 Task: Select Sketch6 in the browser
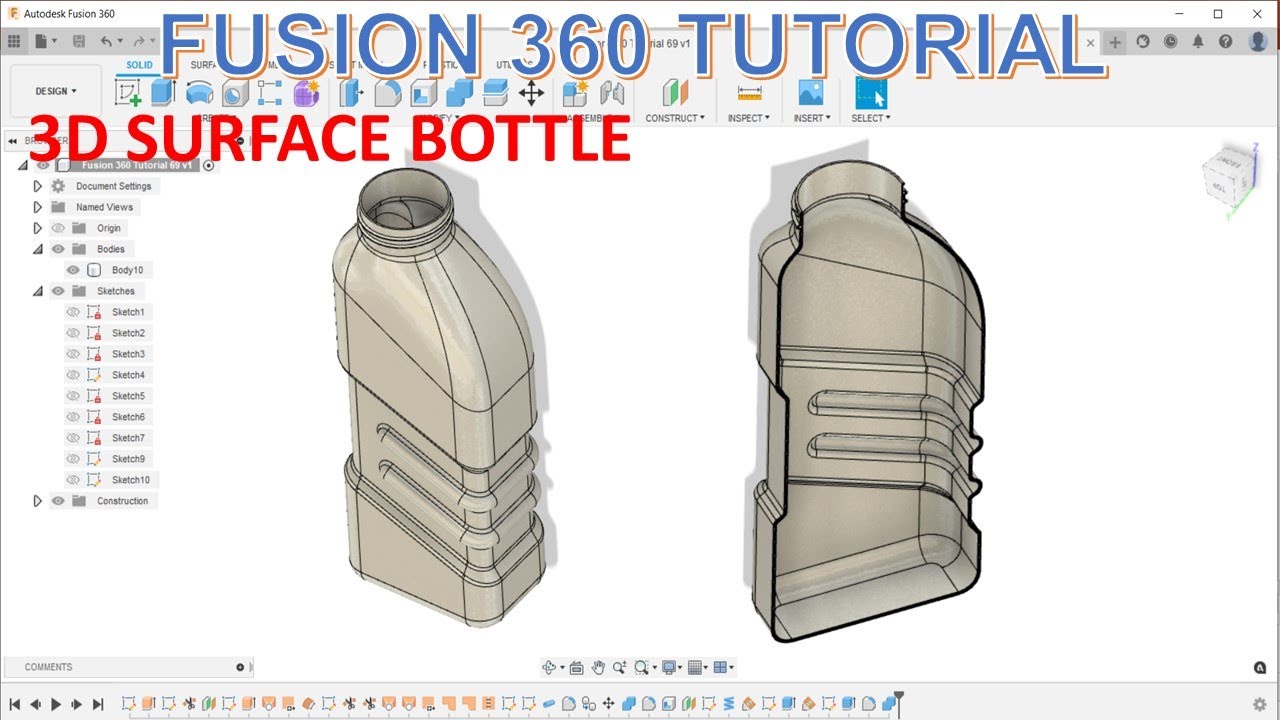(128, 417)
